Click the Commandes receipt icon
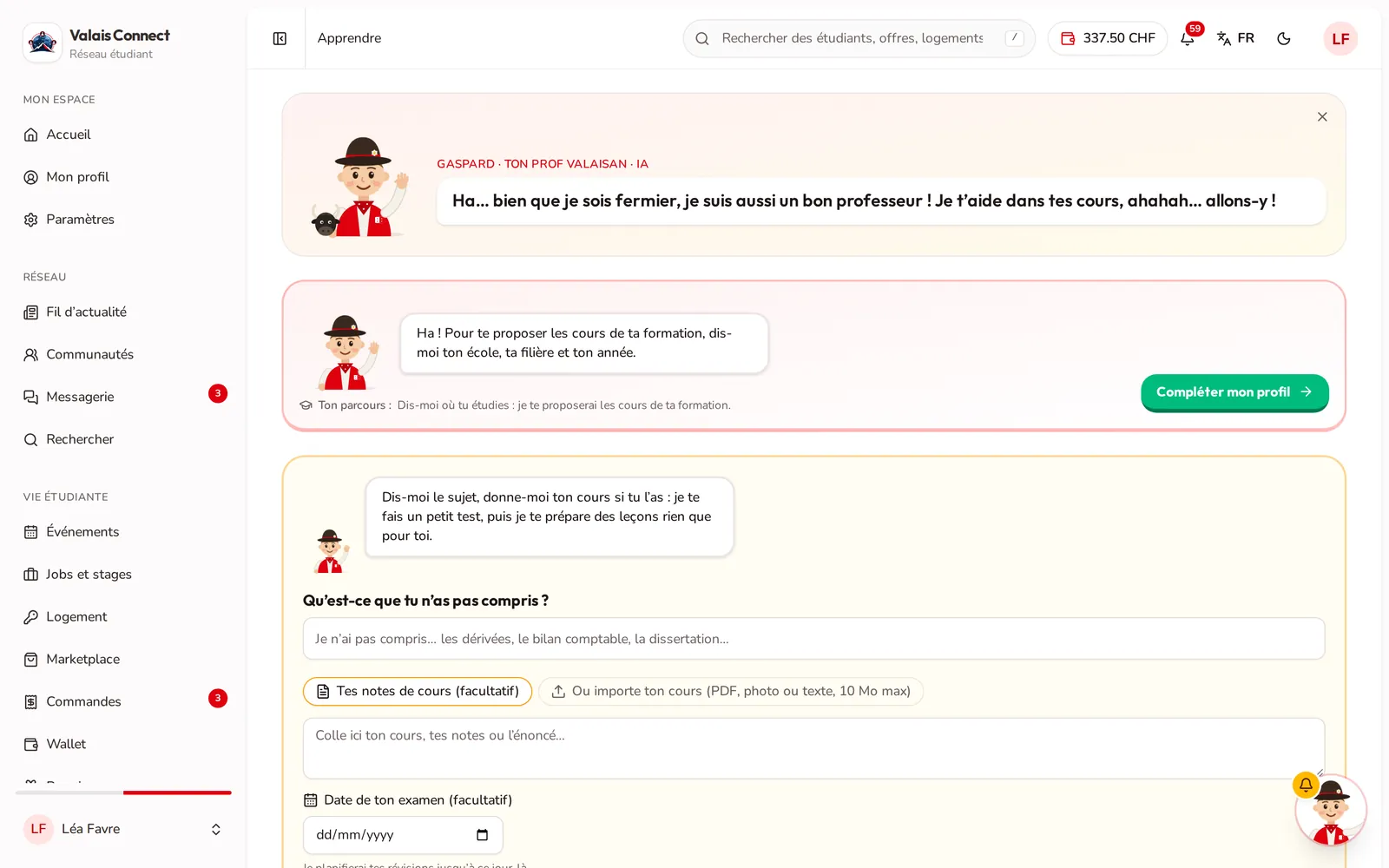1389x868 pixels. pyautogui.click(x=30, y=702)
